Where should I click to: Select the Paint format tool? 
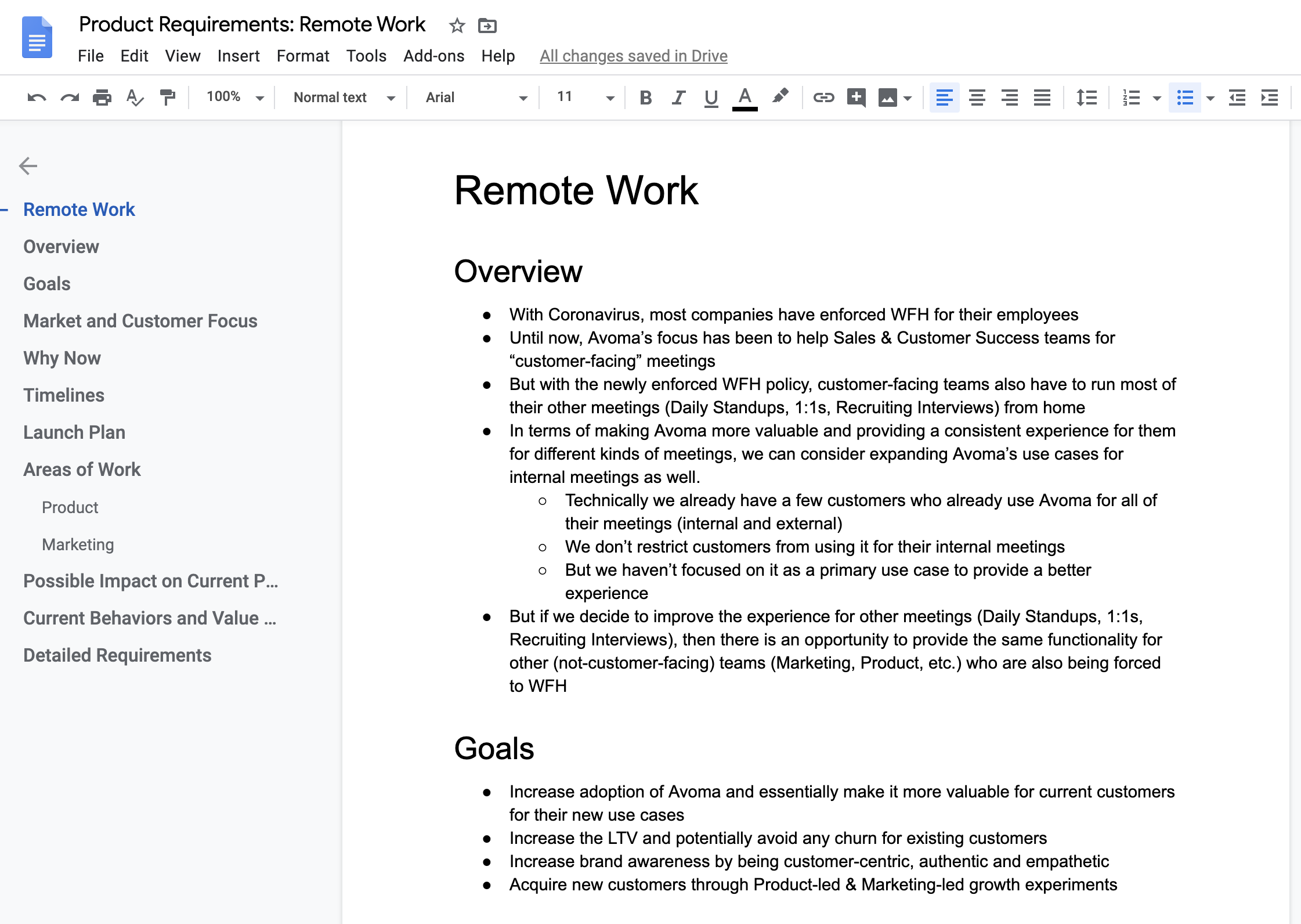click(168, 98)
